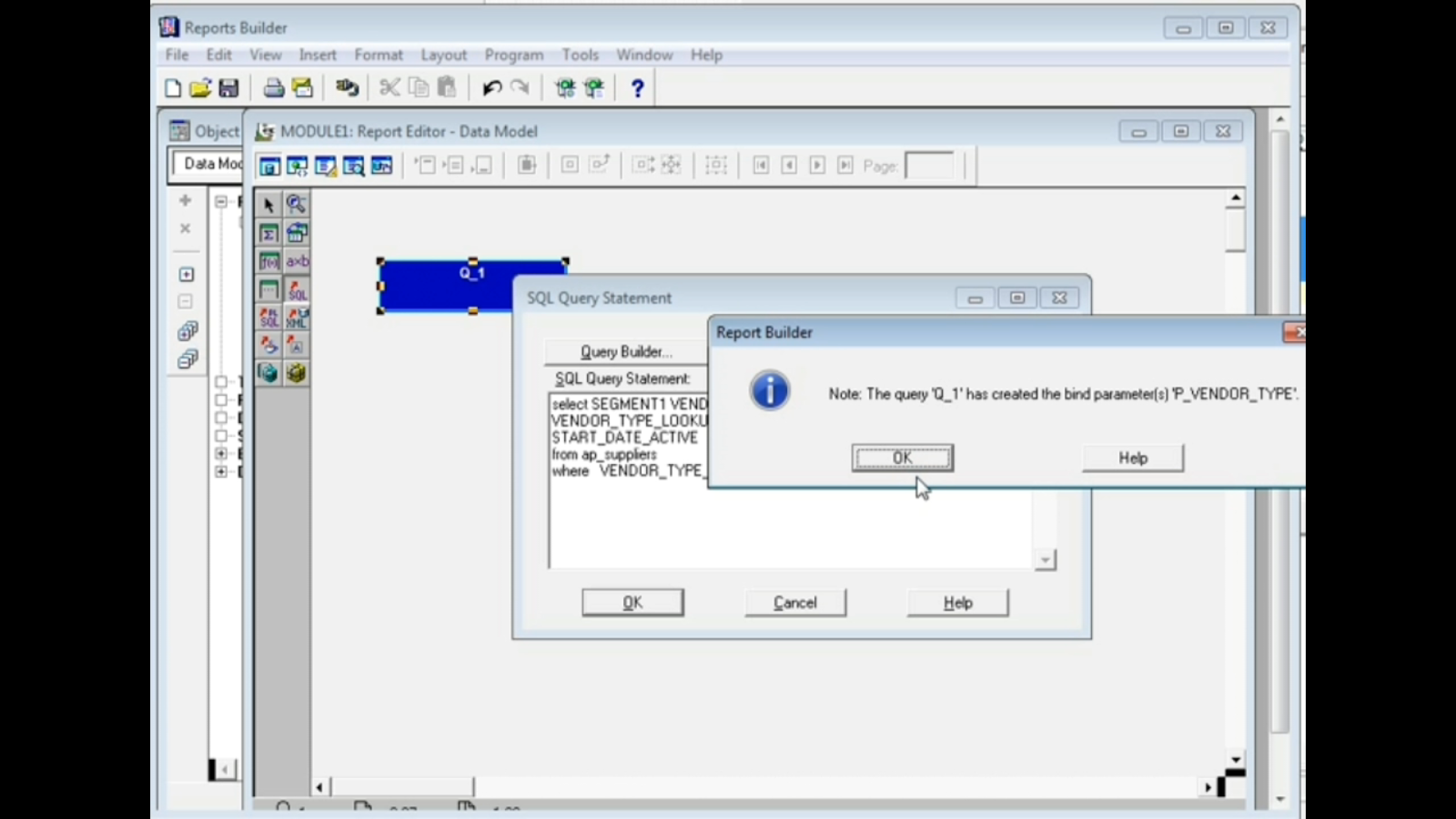The height and width of the screenshot is (819, 1456).
Task: Click Undo on the main toolbar
Action: pos(492,87)
